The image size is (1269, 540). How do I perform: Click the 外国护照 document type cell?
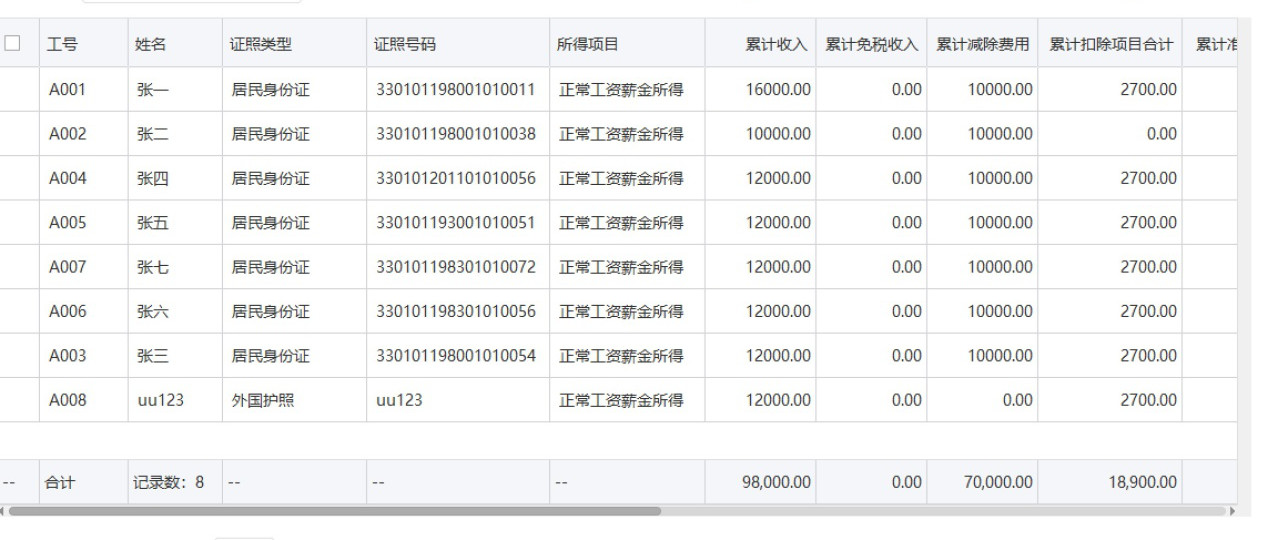point(262,400)
